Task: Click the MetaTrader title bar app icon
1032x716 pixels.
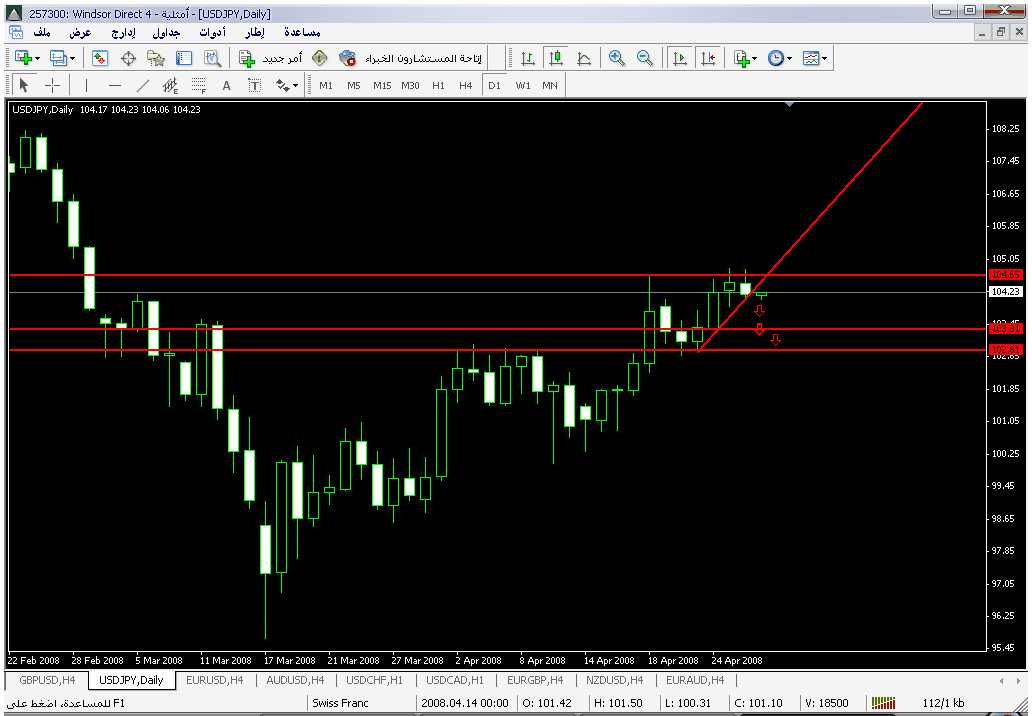Action: [14, 13]
